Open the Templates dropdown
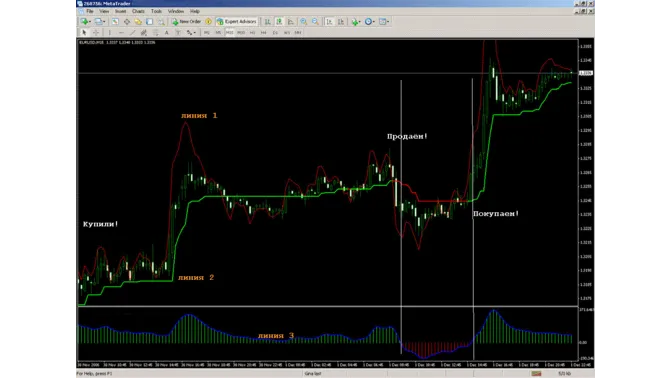This screenshot has width=672, height=378. 384,21
